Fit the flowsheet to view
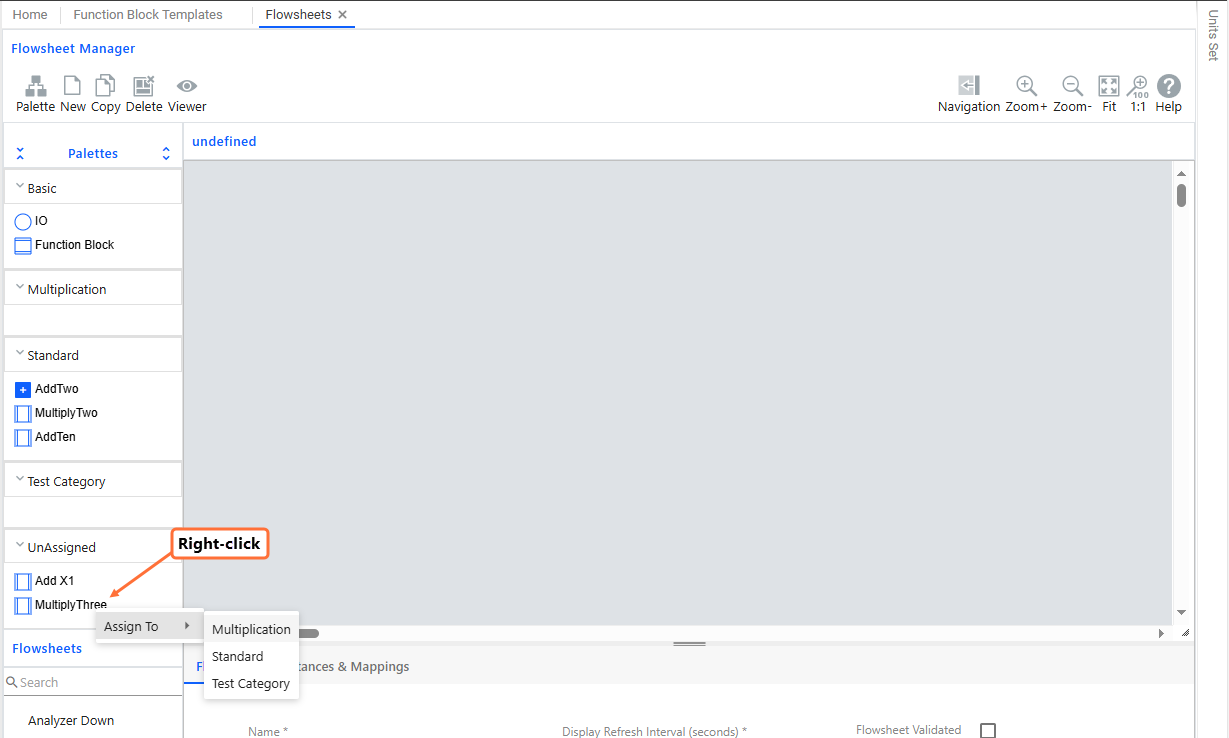The height and width of the screenshot is (738, 1229). click(x=1109, y=86)
